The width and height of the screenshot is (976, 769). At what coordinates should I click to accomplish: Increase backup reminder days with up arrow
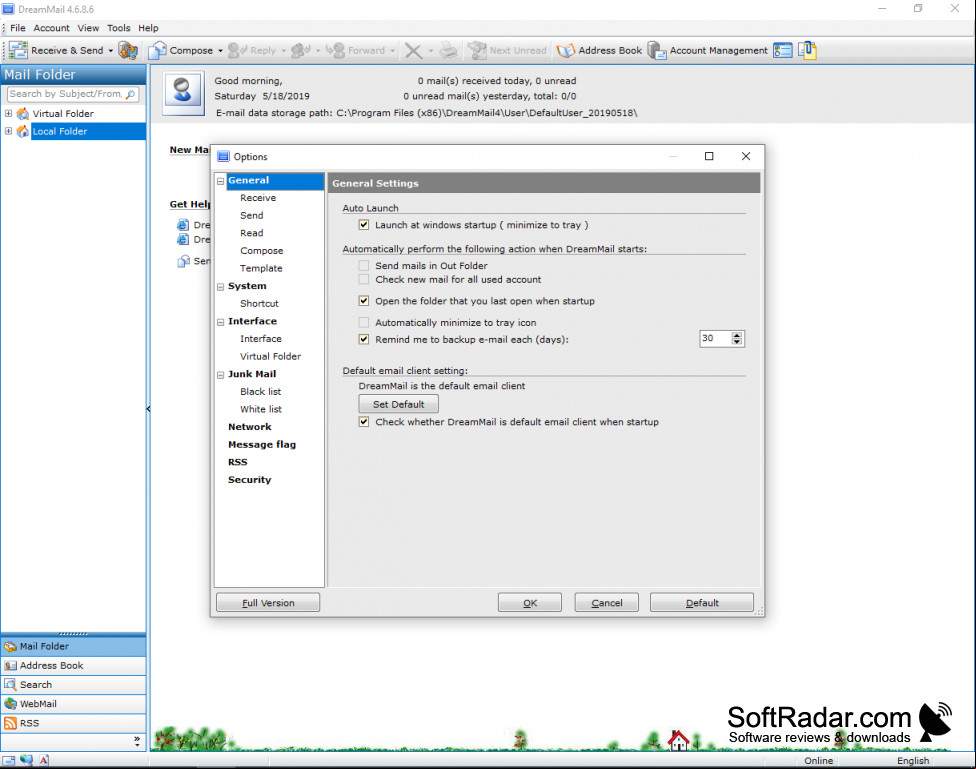[x=737, y=335]
